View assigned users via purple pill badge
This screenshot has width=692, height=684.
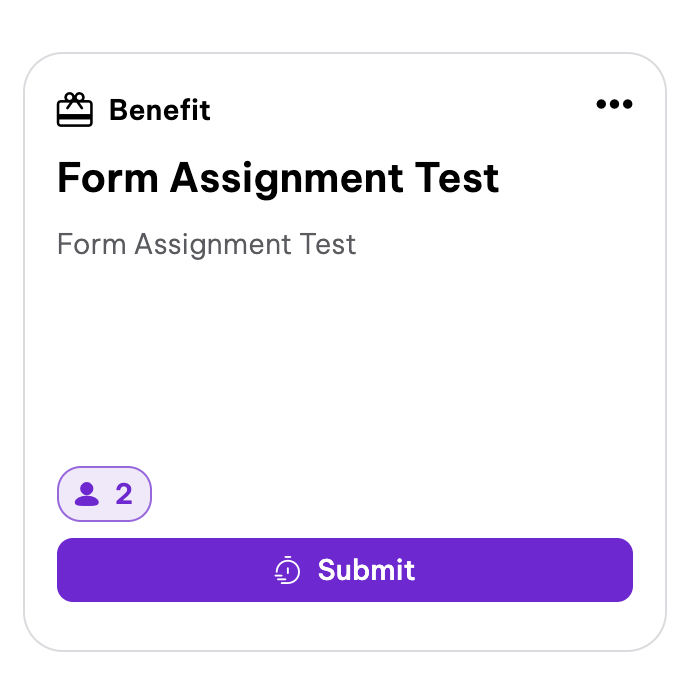104,494
